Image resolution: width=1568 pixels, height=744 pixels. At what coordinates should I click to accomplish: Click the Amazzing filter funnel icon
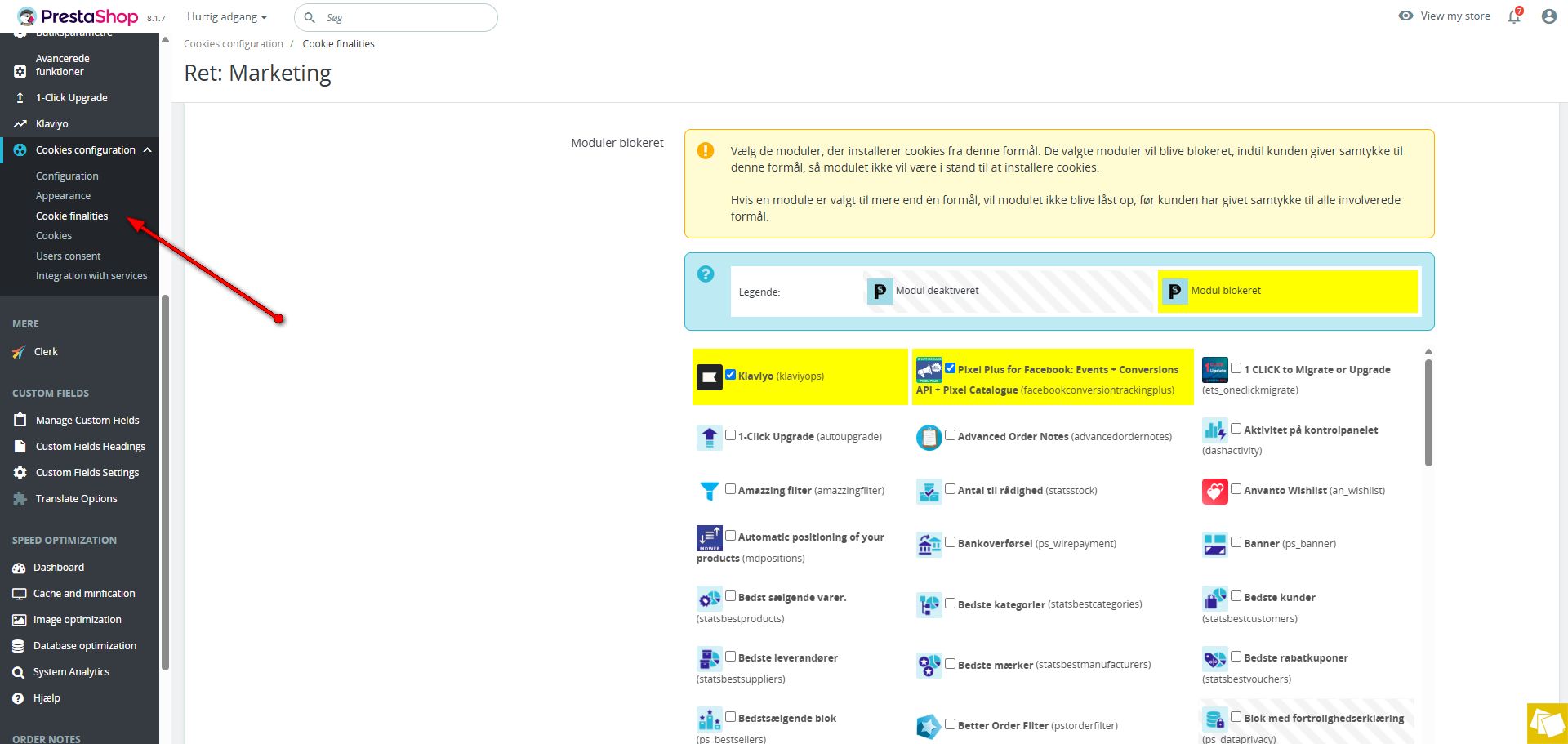click(709, 491)
